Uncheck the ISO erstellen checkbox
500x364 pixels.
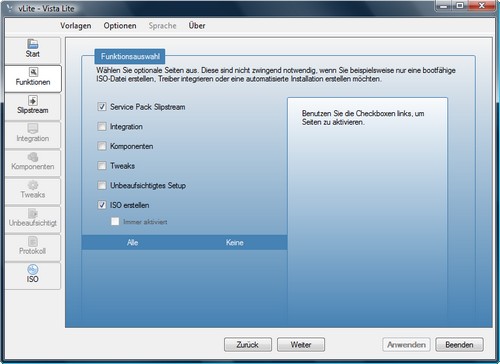(x=102, y=205)
